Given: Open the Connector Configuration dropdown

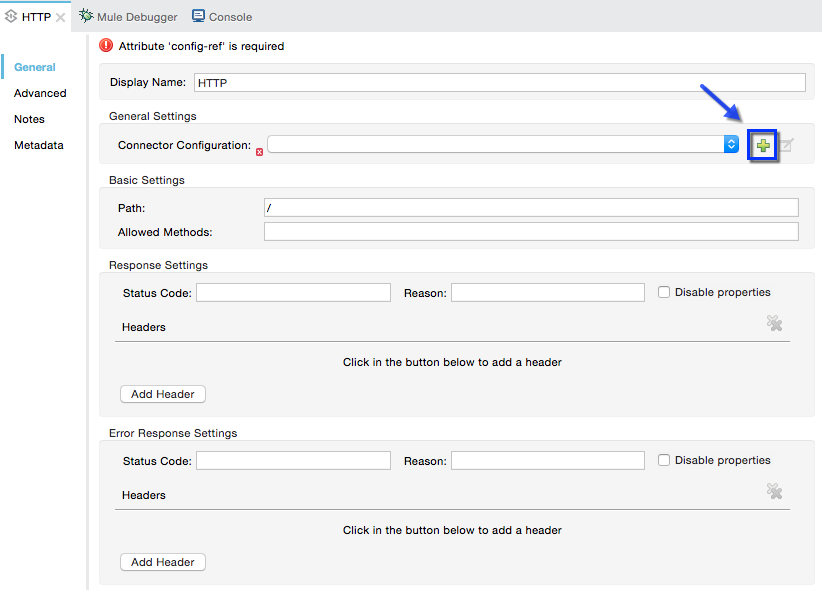Looking at the screenshot, I should [730, 143].
